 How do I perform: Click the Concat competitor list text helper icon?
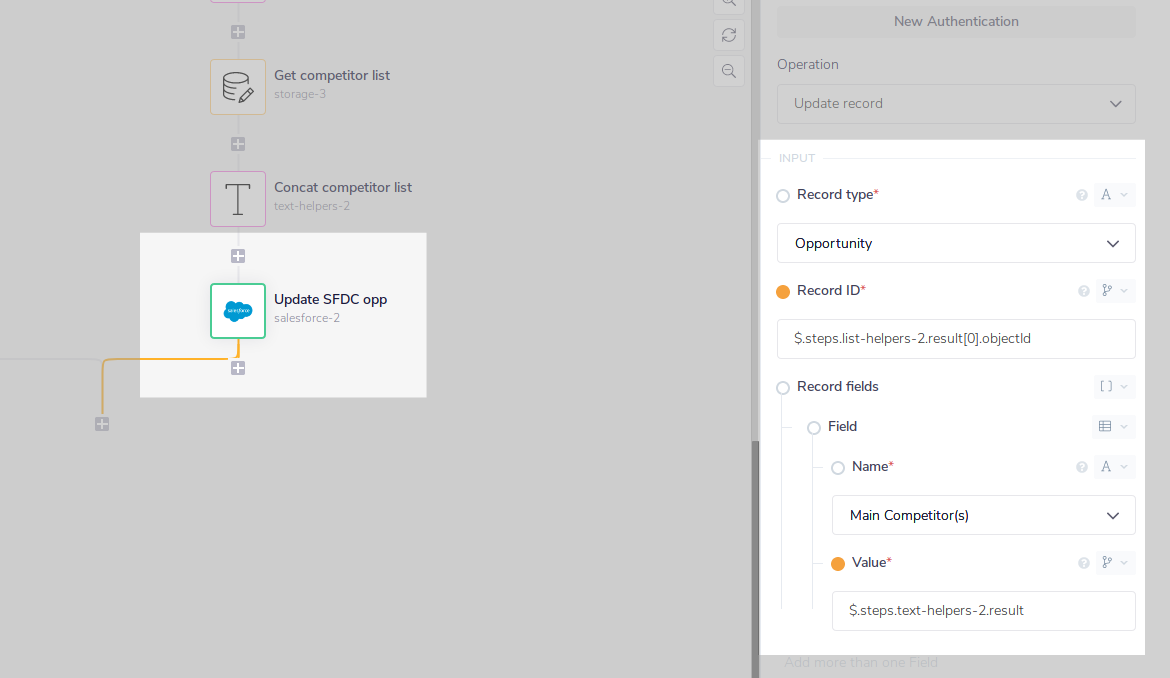tap(237, 199)
